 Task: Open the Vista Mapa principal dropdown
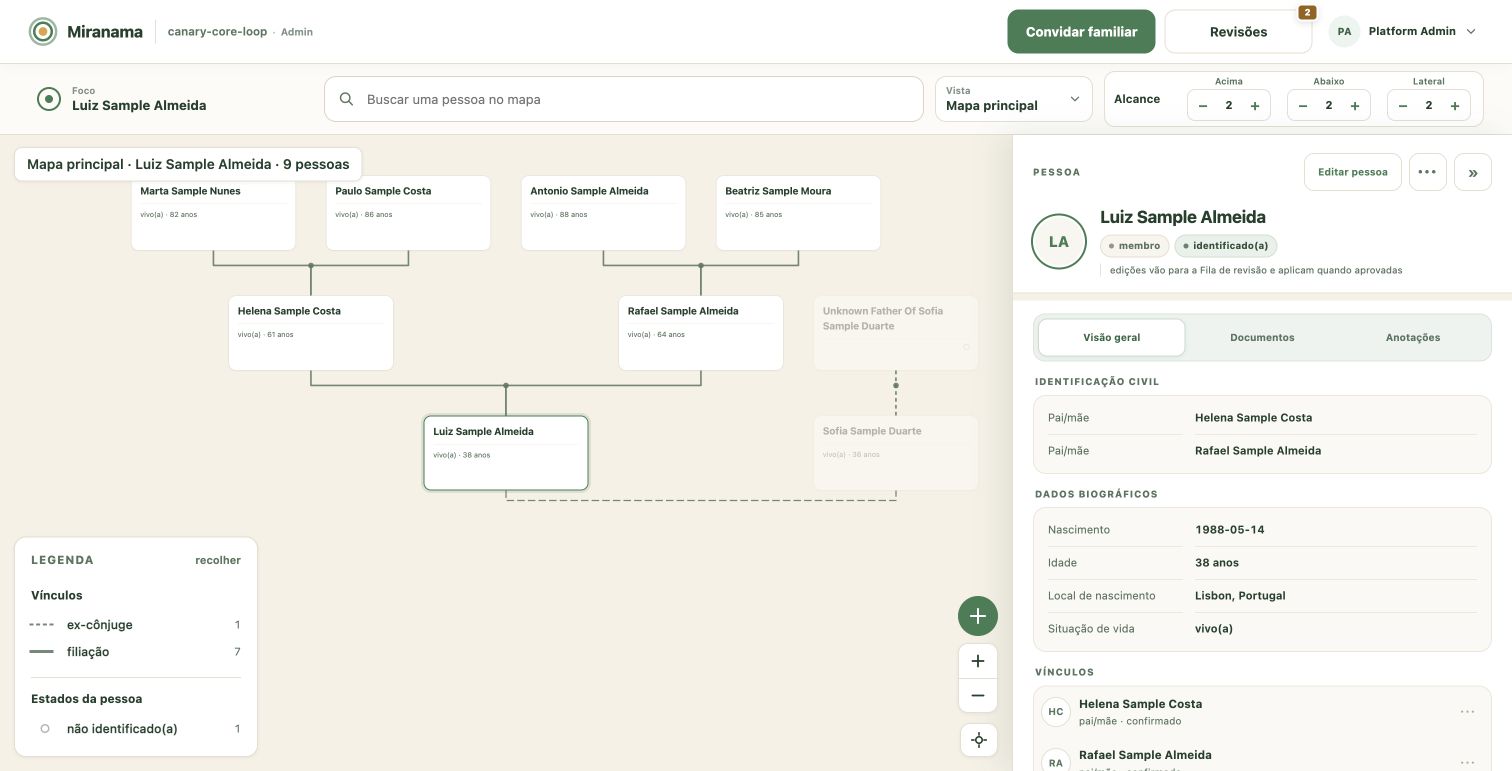pos(1014,99)
